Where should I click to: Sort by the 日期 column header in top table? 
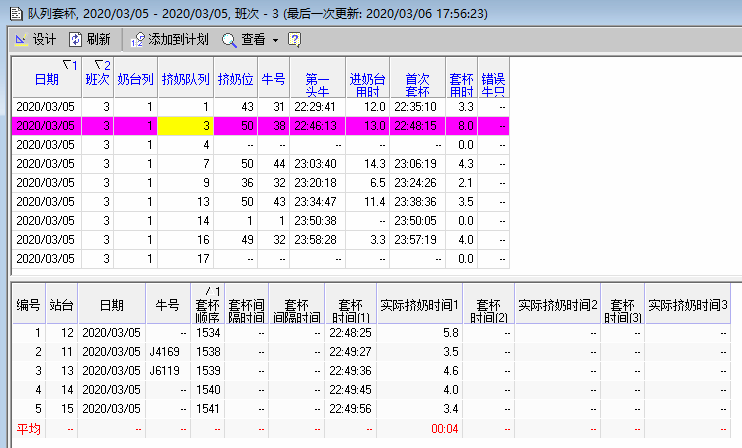46,79
